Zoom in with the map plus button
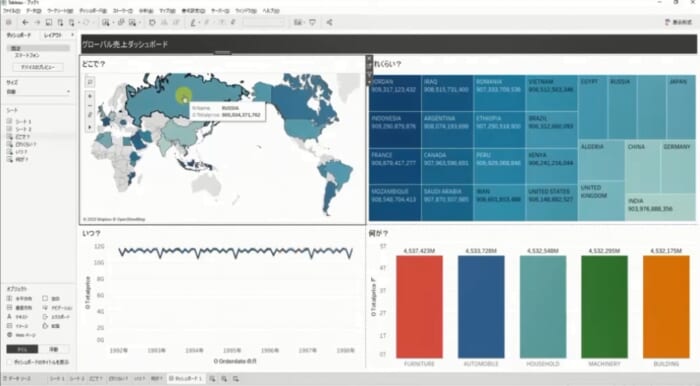This screenshot has height=386, width=700. (90, 96)
